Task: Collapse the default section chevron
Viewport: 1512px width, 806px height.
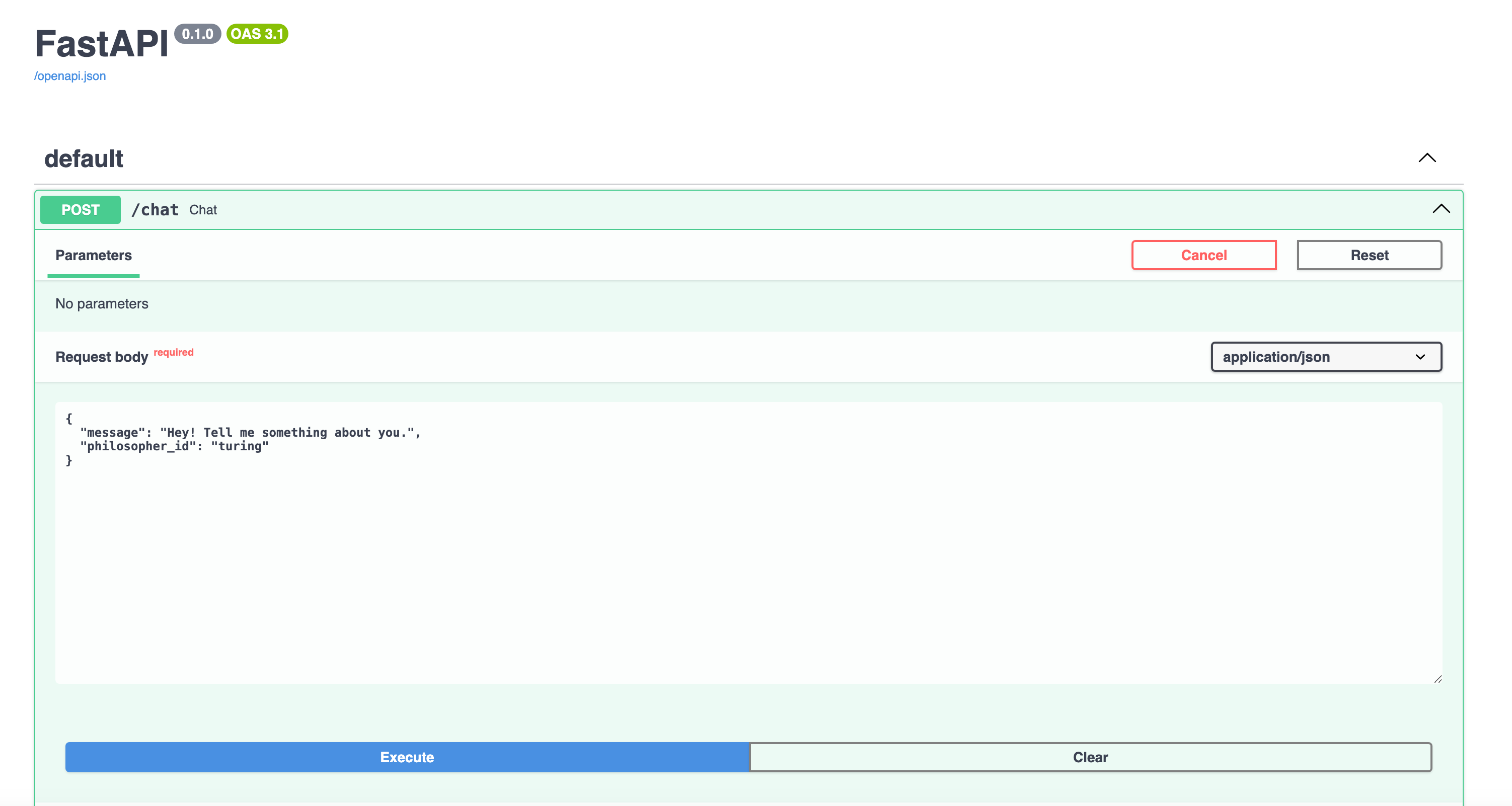Action: [1427, 158]
